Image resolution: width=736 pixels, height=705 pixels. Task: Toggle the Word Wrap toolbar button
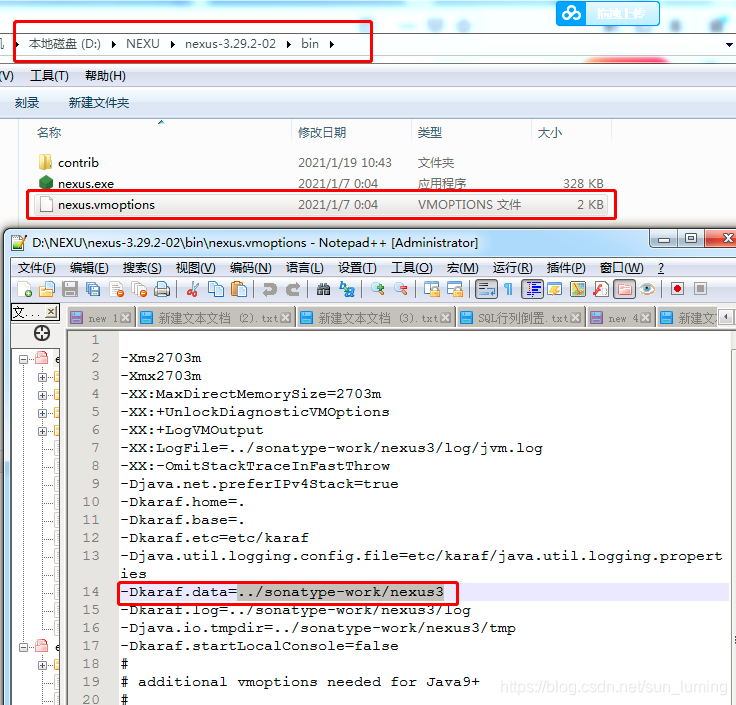tap(486, 289)
